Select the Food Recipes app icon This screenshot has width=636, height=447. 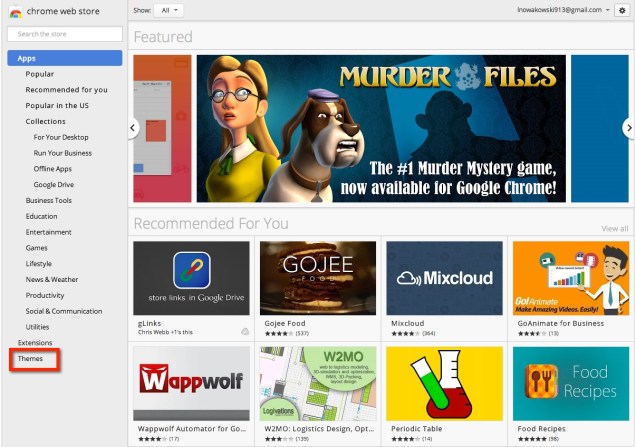click(x=570, y=383)
